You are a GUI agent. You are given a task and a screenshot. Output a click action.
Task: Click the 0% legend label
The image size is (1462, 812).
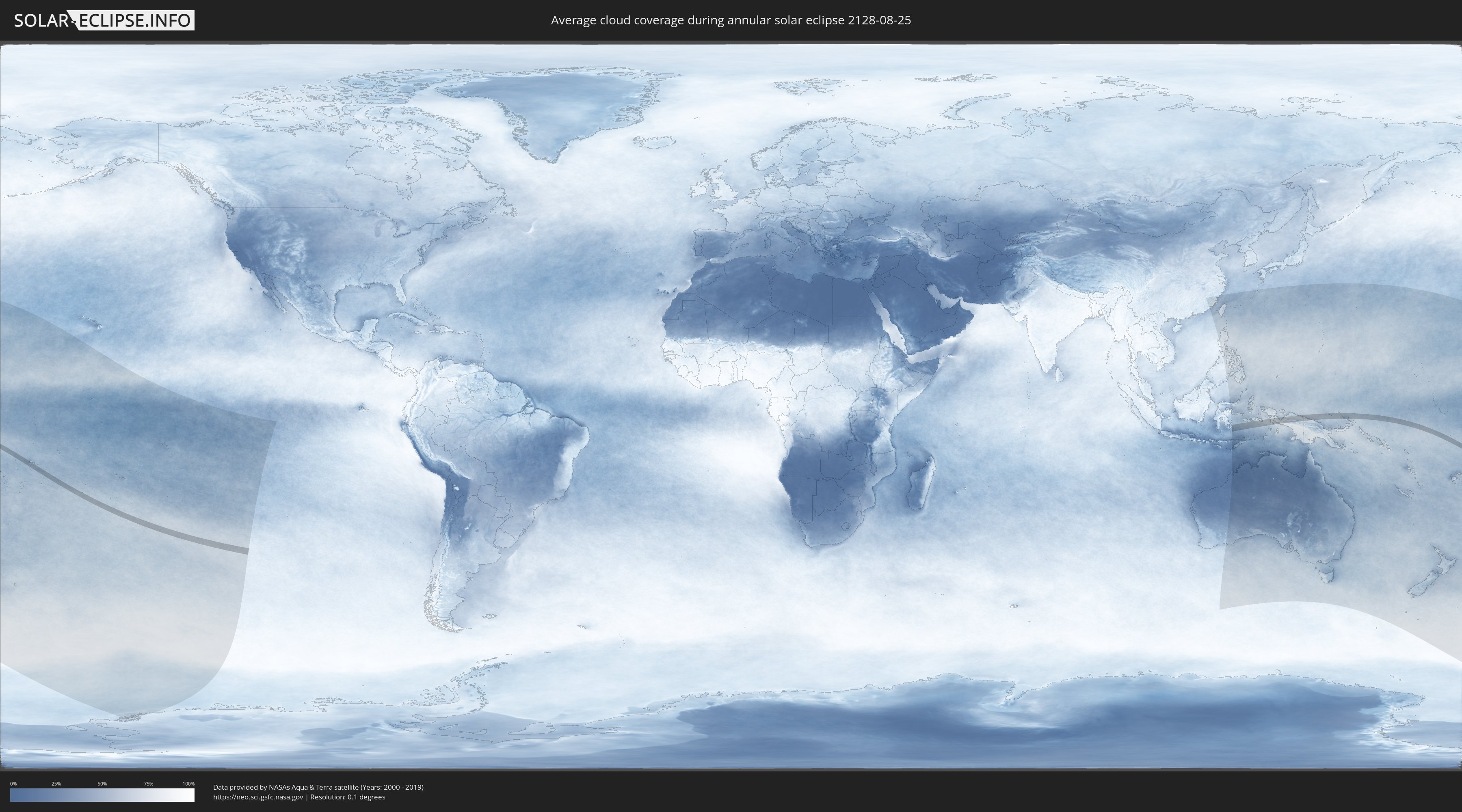pos(13,784)
